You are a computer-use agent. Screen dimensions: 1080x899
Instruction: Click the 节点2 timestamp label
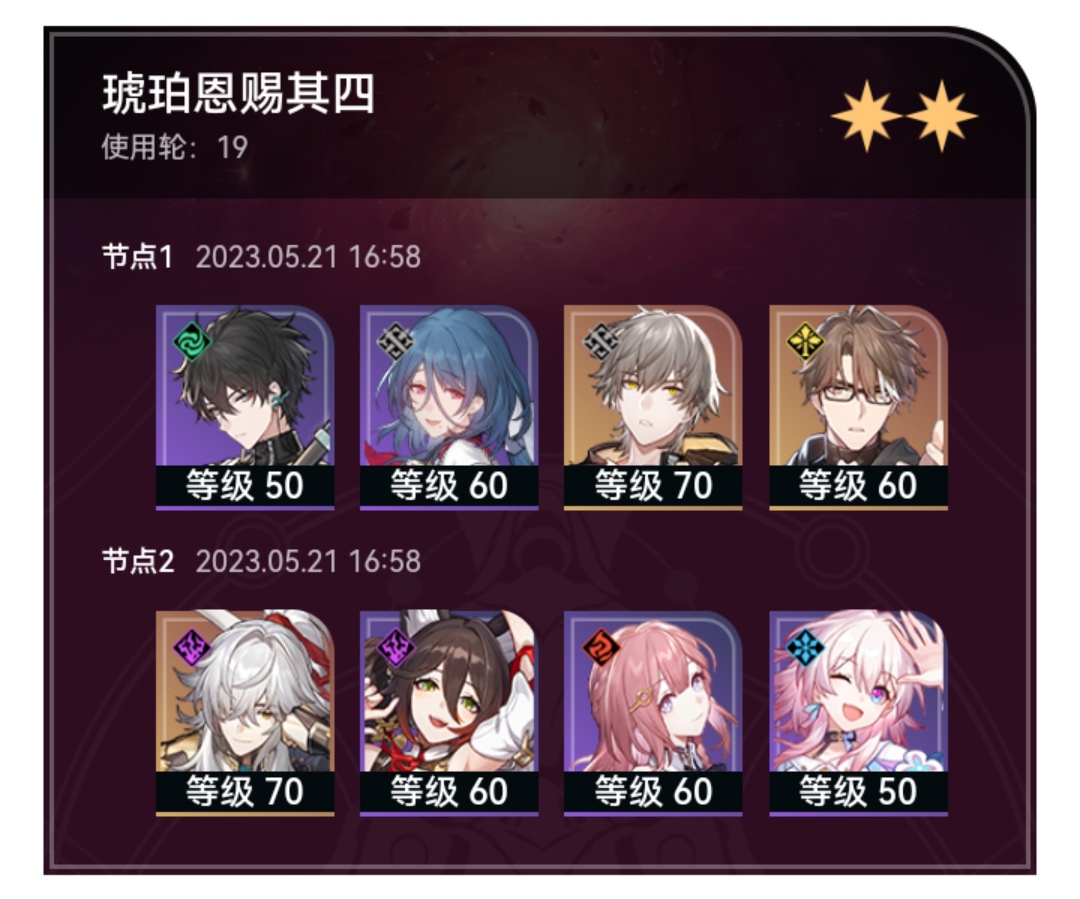coord(309,561)
